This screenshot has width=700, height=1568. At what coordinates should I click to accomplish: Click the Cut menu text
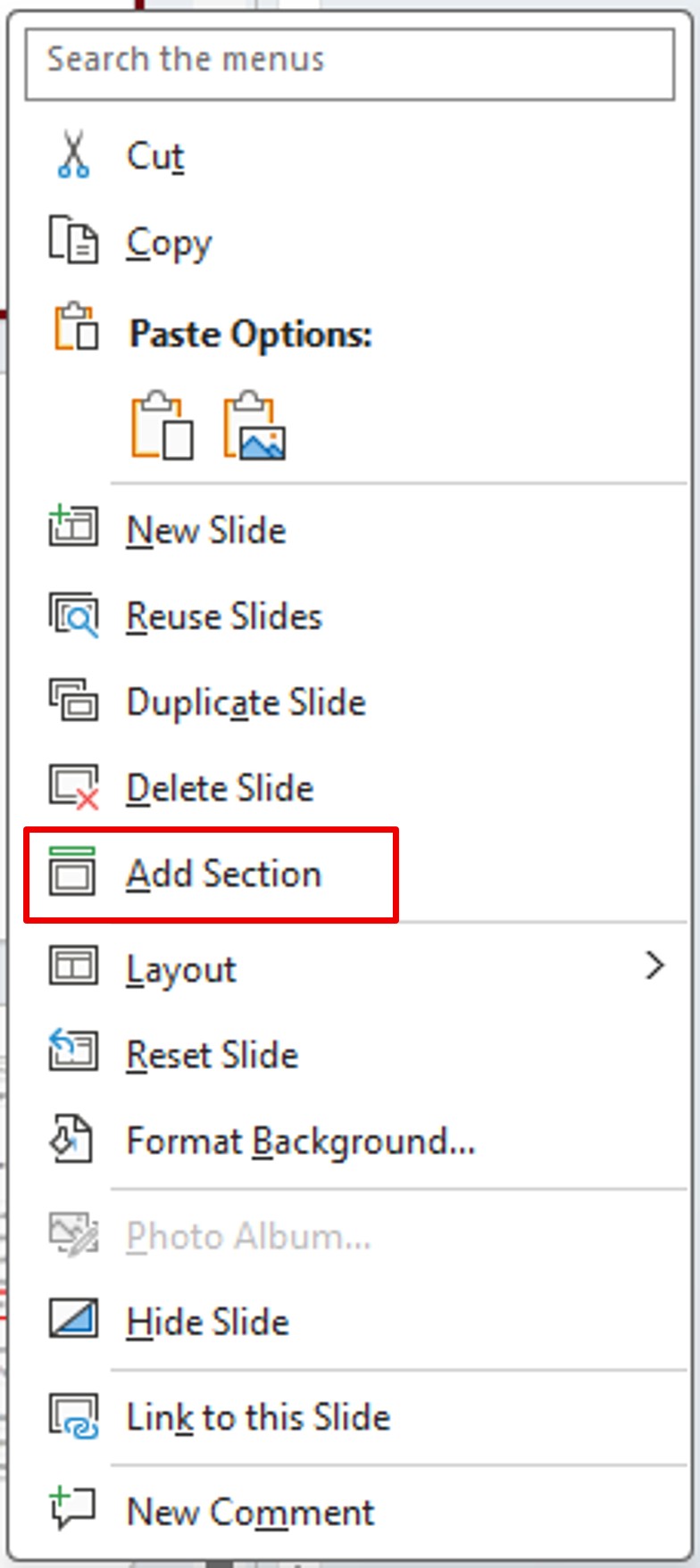[155, 156]
